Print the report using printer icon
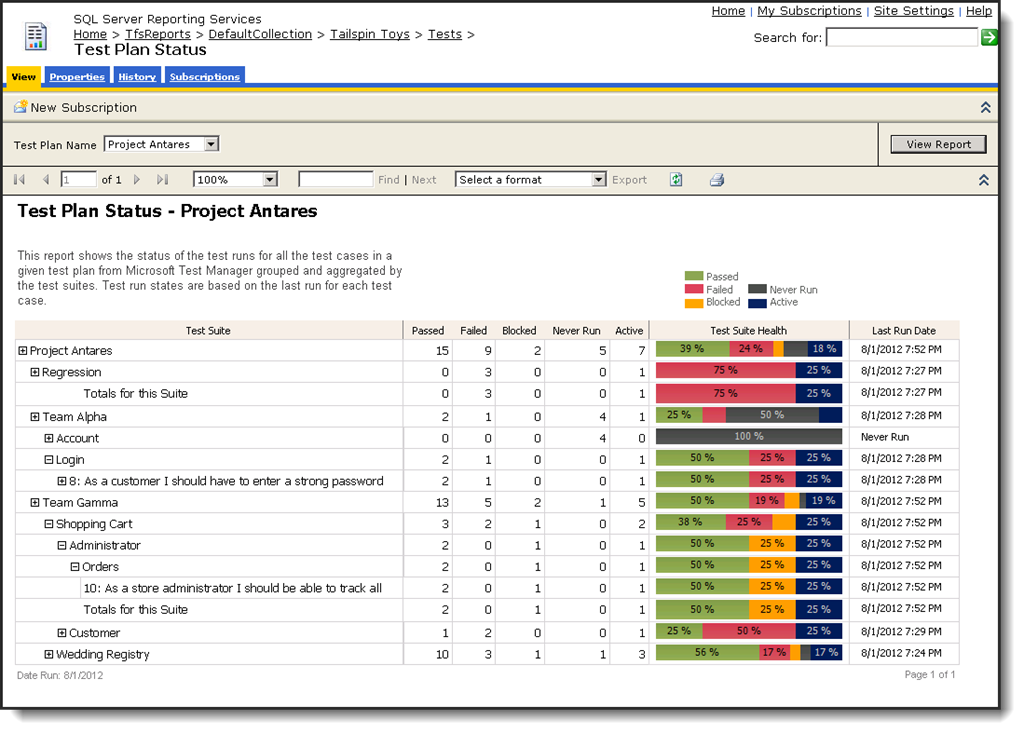This screenshot has height=733, width=1024. (717, 180)
